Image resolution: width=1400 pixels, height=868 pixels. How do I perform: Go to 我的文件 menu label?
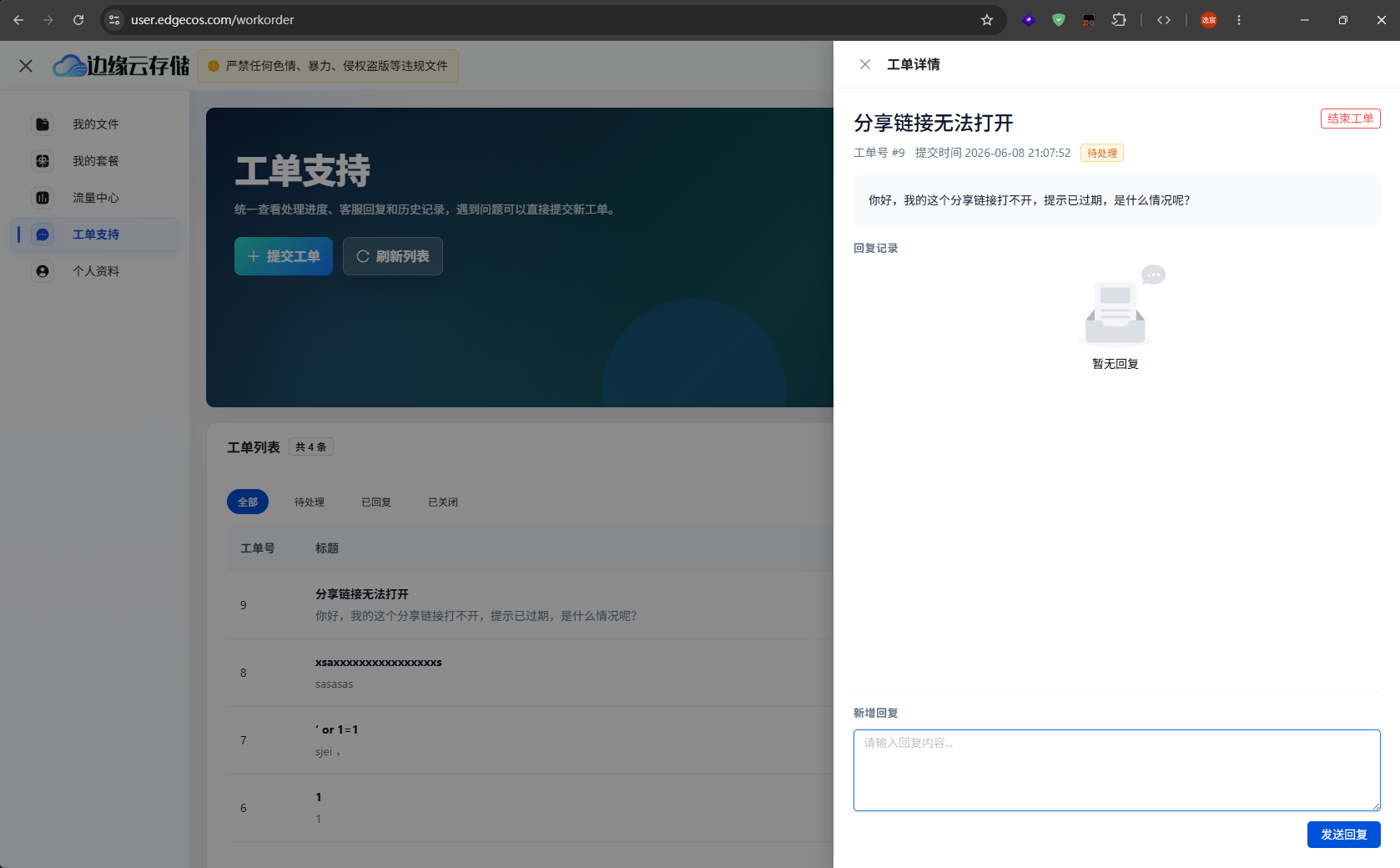click(x=96, y=124)
